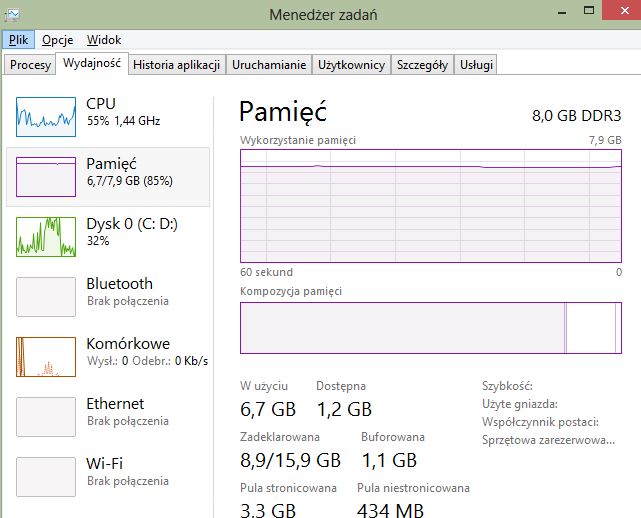
Task: Switch to the Użytkownicy tab
Action: [352, 65]
